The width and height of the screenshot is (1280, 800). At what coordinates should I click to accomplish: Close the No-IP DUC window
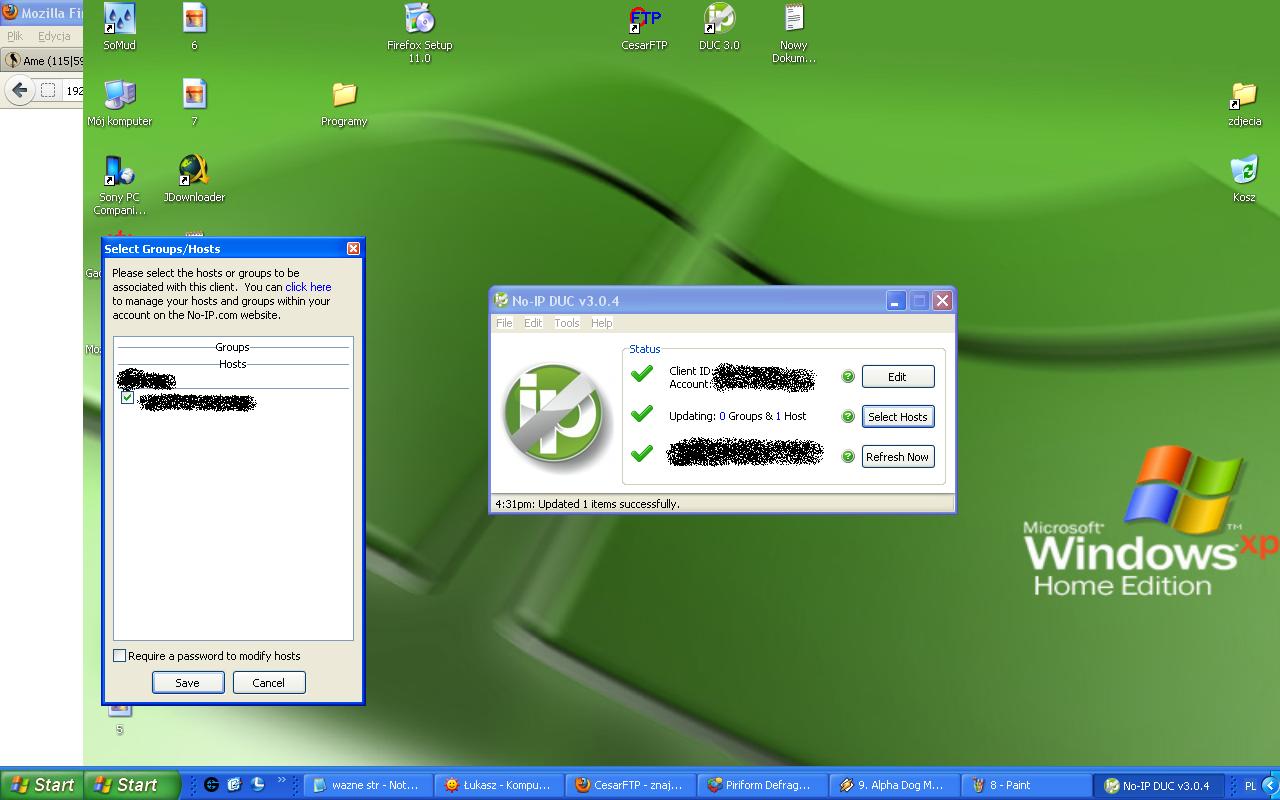(942, 300)
